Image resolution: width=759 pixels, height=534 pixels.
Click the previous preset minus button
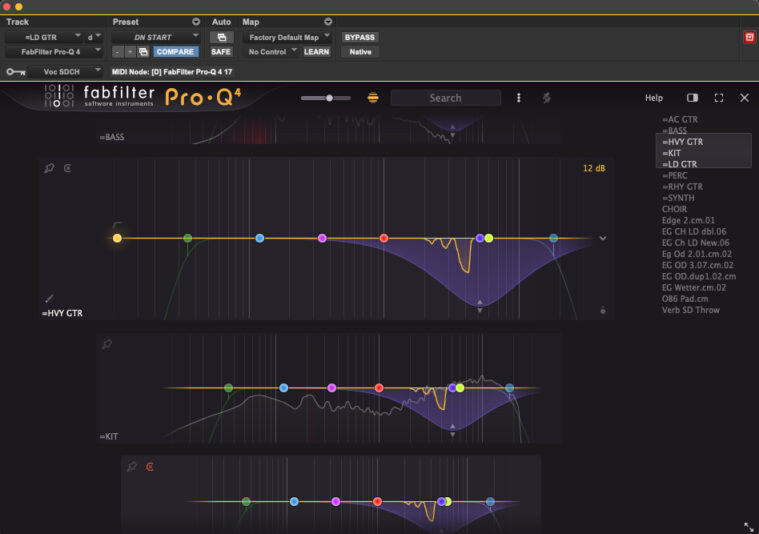118,52
